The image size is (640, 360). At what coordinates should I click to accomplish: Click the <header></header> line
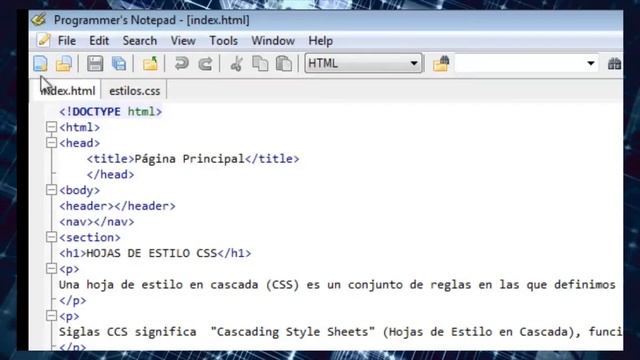point(117,206)
